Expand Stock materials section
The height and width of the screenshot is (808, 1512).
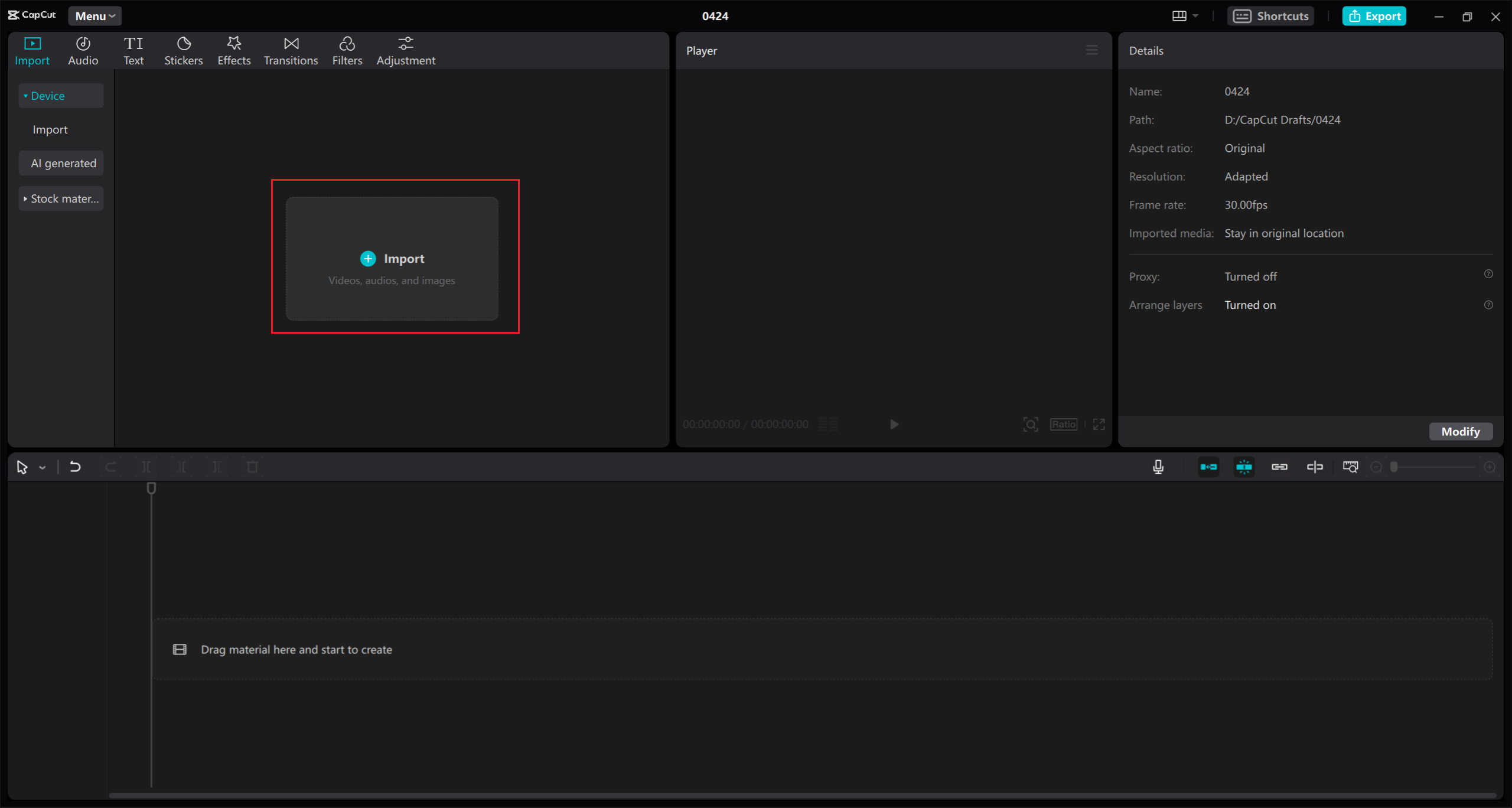[x=61, y=198]
